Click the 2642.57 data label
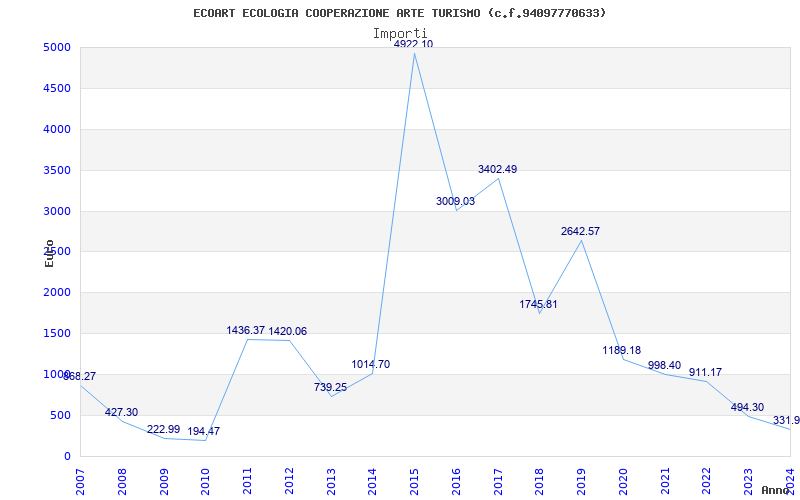This screenshot has height=500, width=800. [580, 232]
